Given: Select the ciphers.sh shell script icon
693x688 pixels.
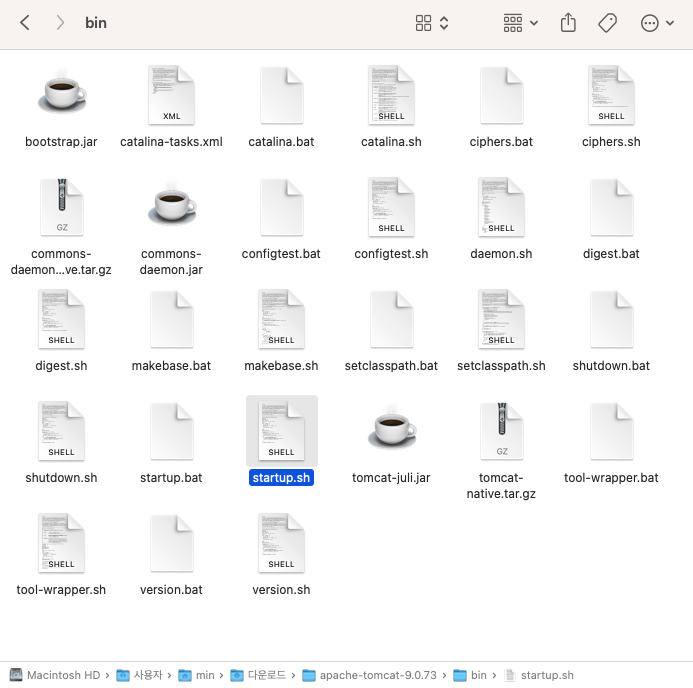Looking at the screenshot, I should pos(611,95).
